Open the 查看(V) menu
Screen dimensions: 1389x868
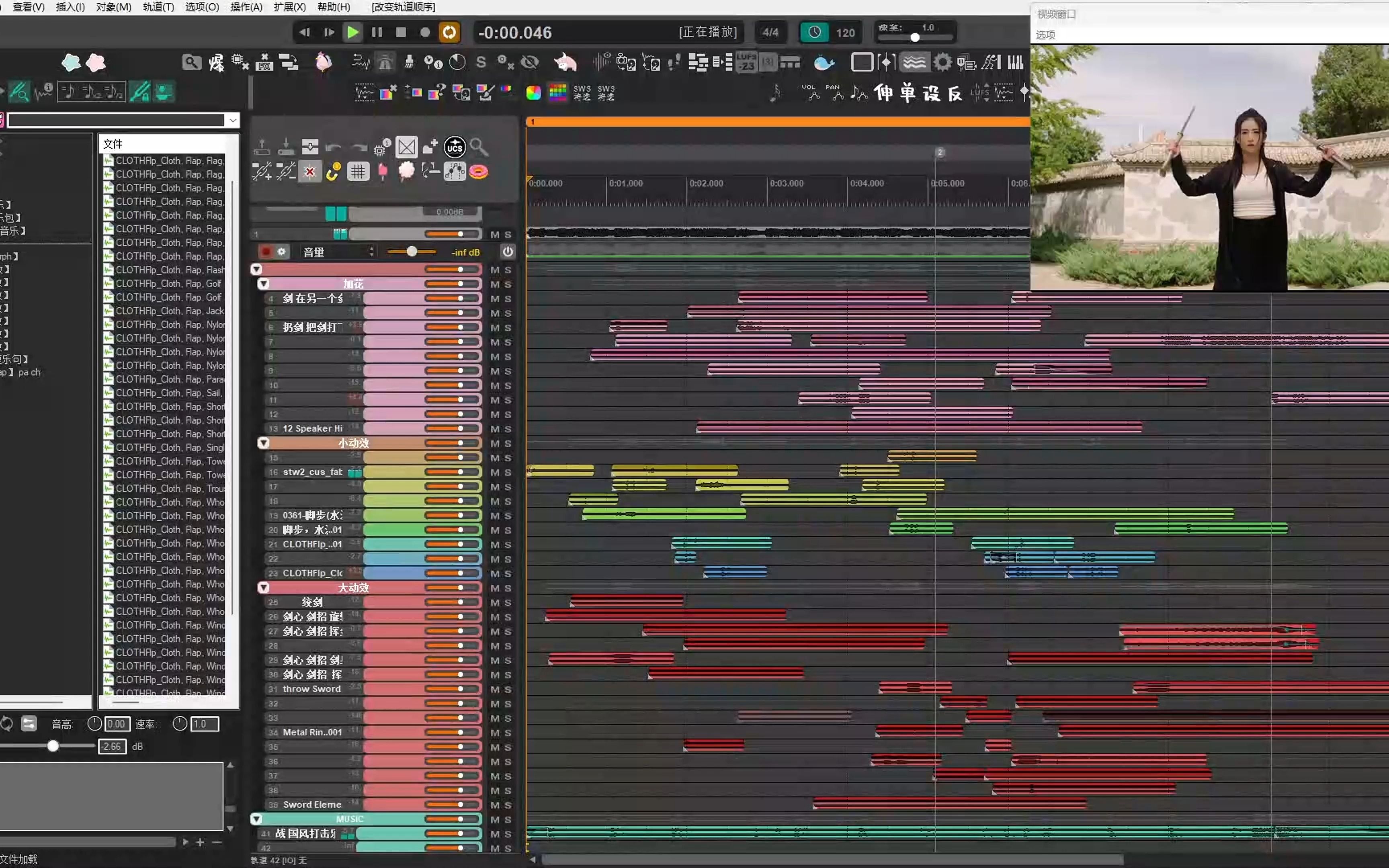click(x=29, y=7)
